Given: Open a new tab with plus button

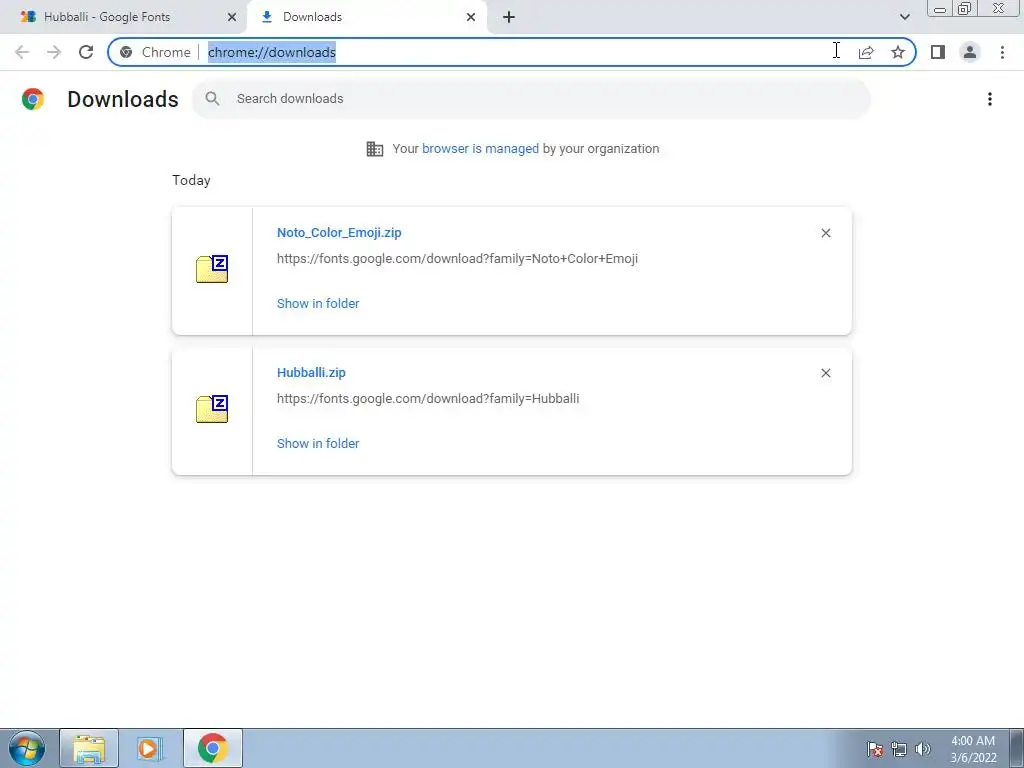Looking at the screenshot, I should click(509, 17).
